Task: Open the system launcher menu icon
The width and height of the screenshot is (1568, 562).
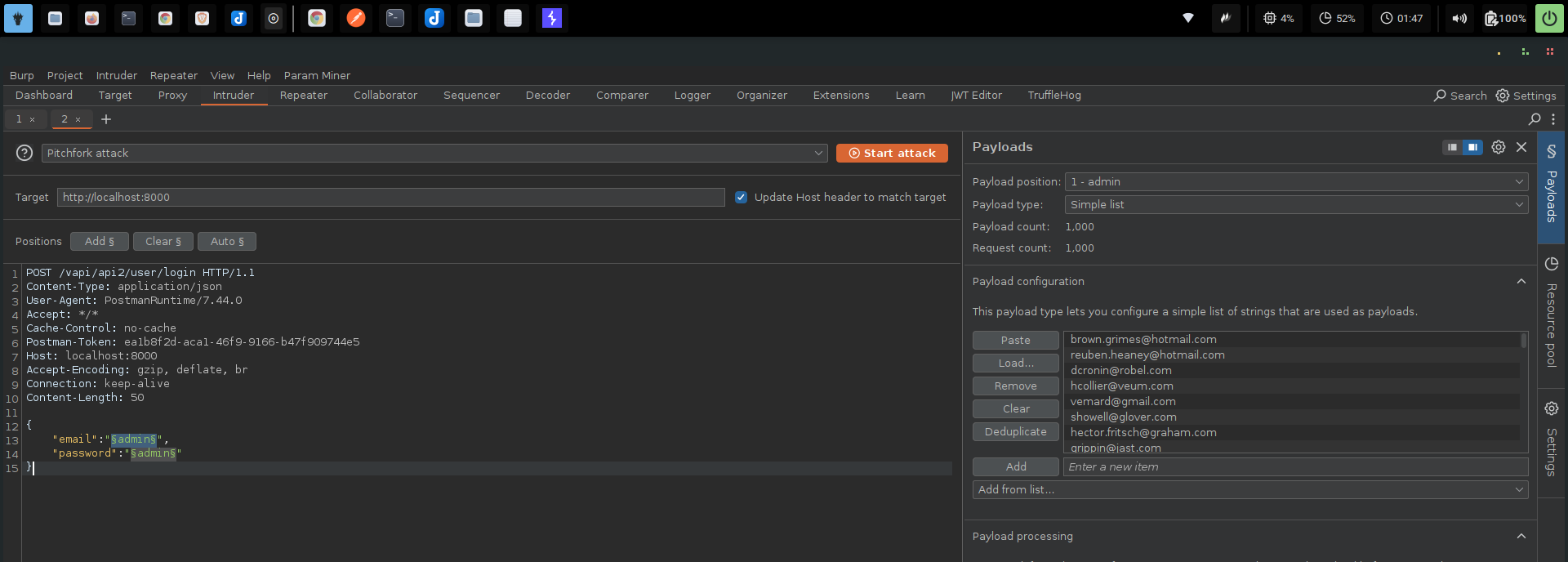Action: (18, 18)
